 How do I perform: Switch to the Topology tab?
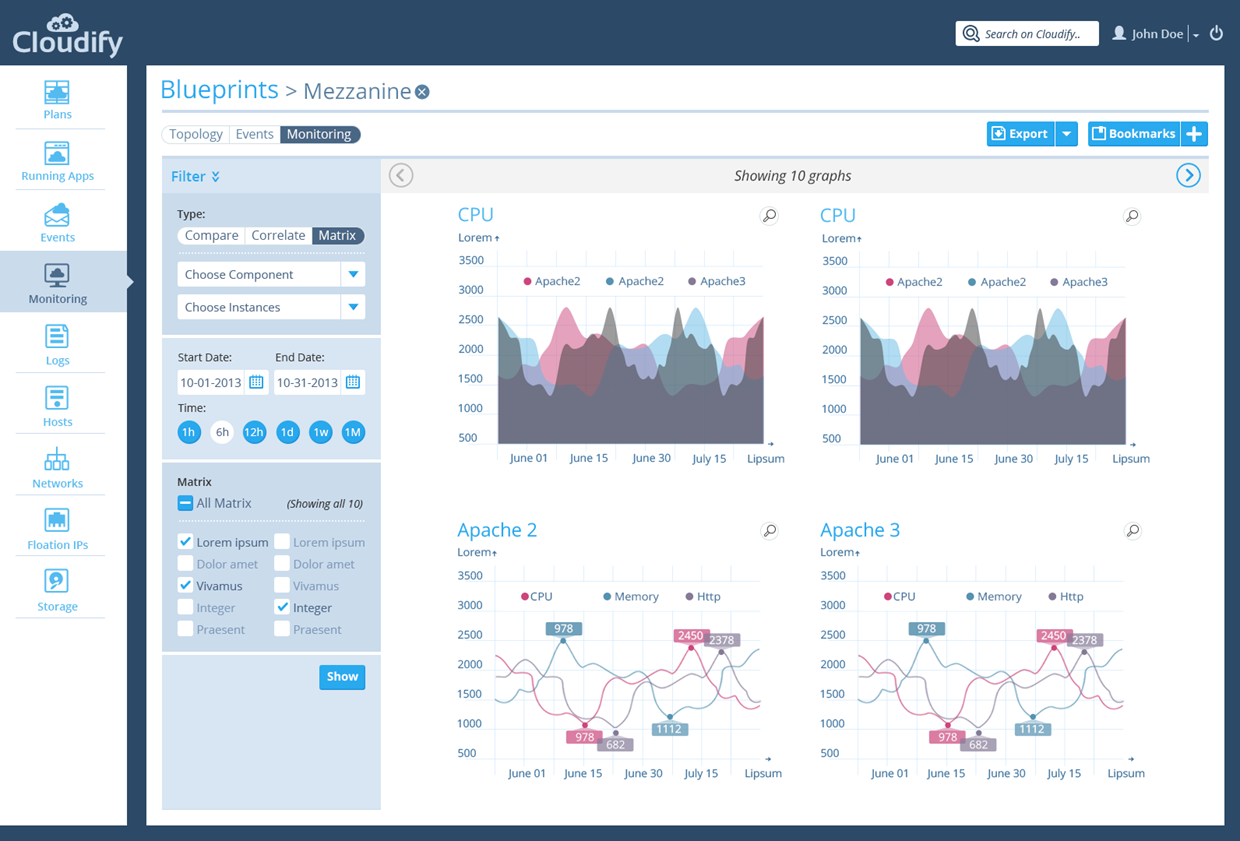(196, 134)
